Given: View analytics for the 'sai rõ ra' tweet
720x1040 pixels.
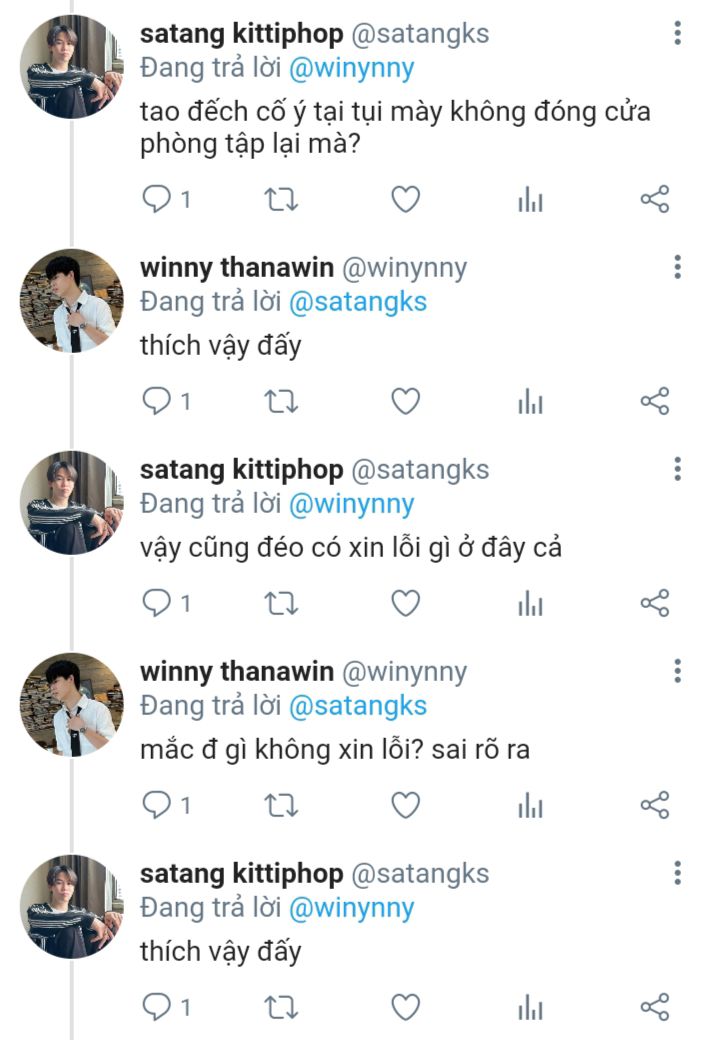Looking at the screenshot, I should click(530, 806).
